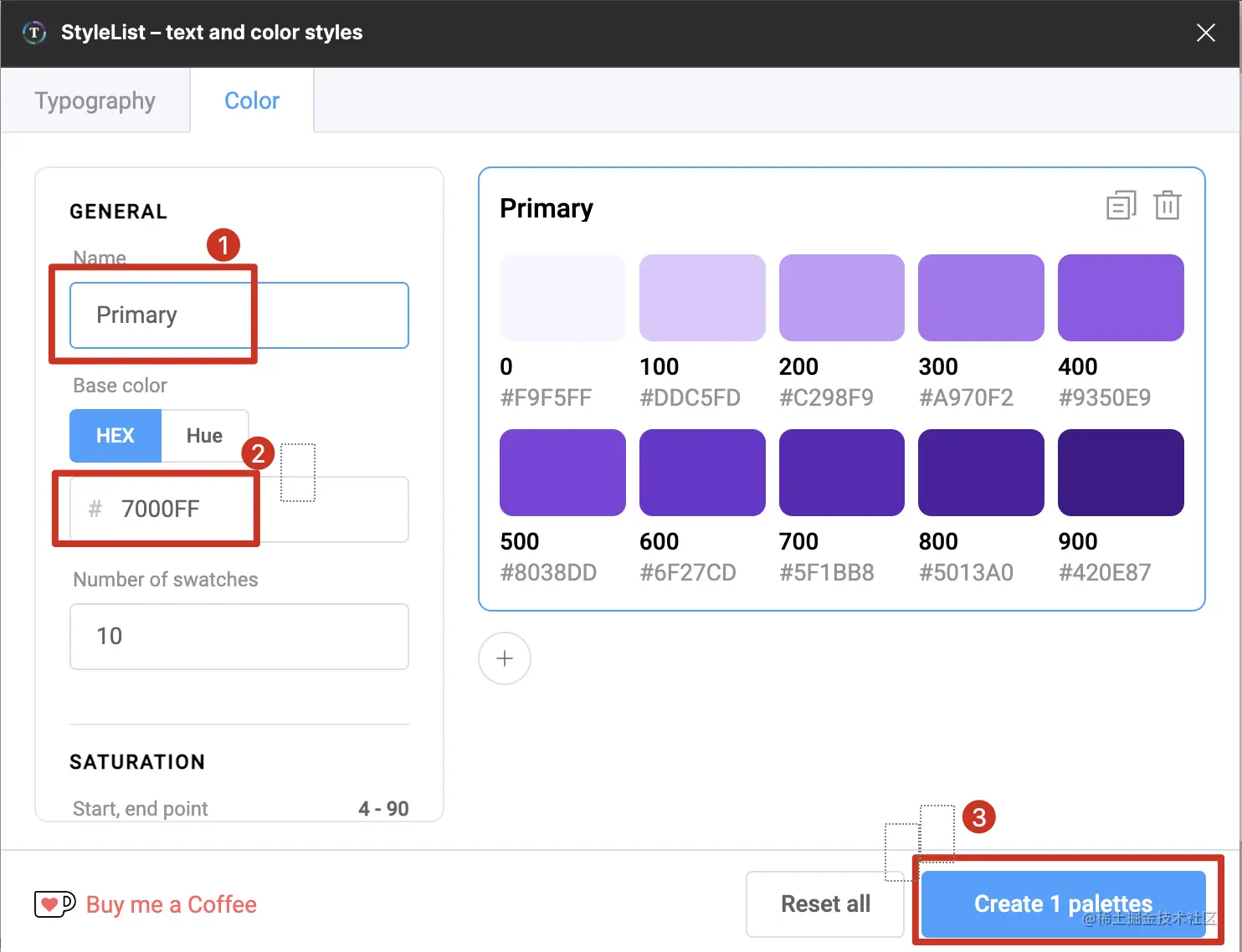Click the Create 1 palettes button
The width and height of the screenshot is (1242, 952).
pyautogui.click(x=1063, y=903)
